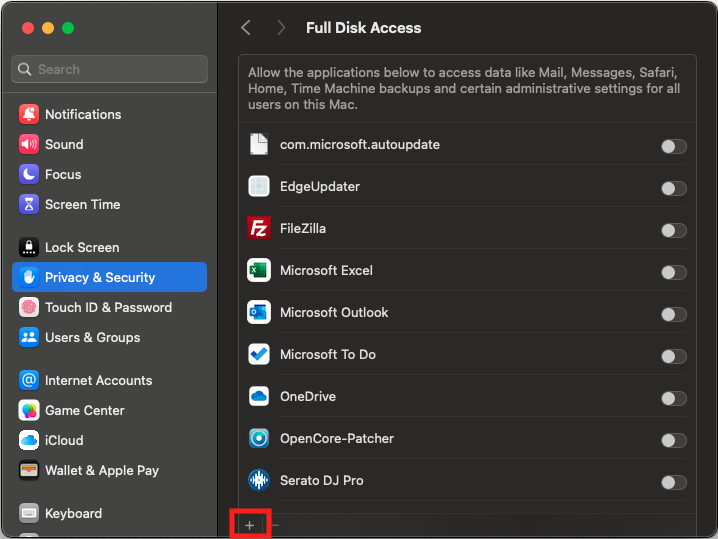Add an app with the plus button

tap(250, 525)
